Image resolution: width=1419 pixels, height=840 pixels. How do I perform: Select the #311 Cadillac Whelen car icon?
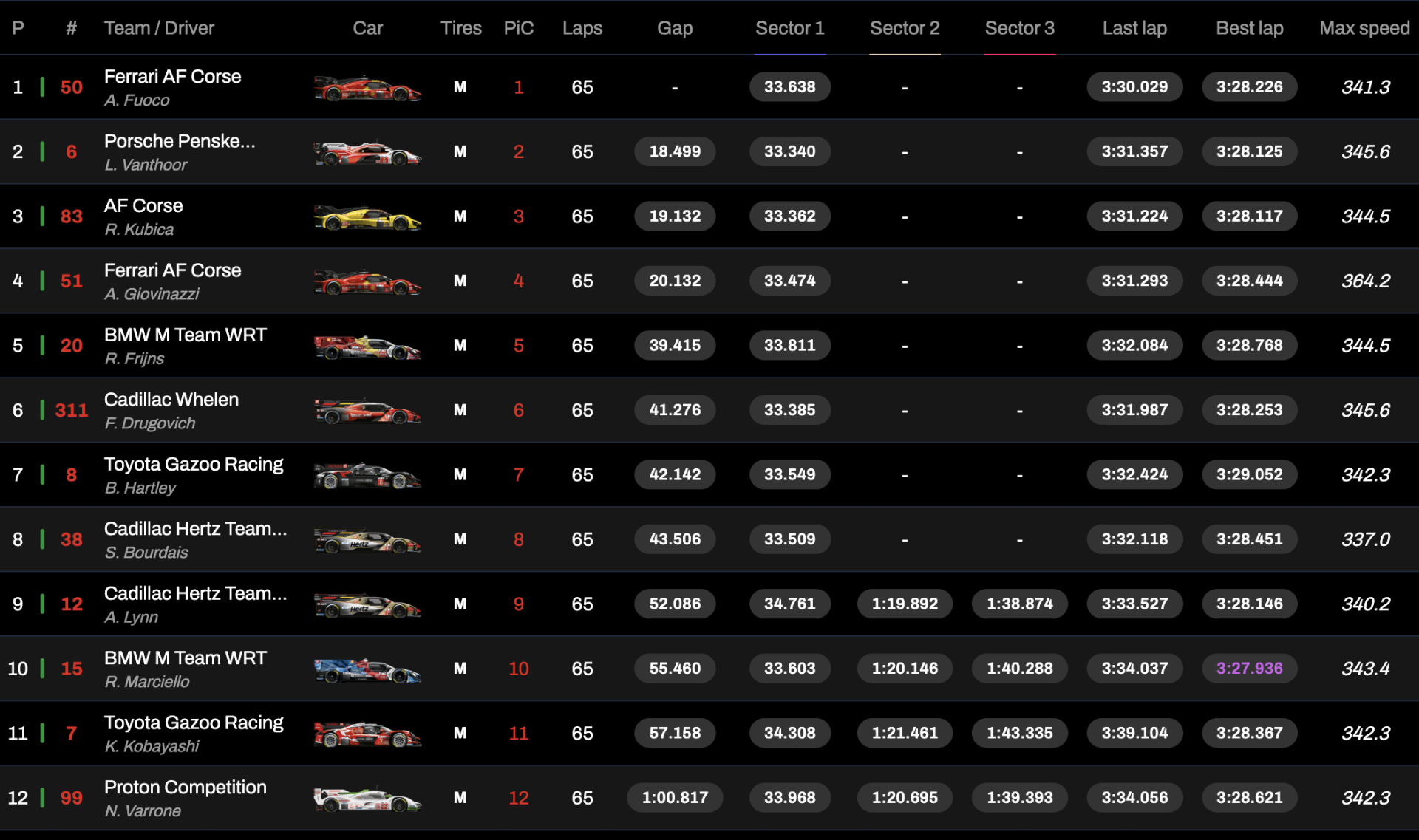tap(367, 411)
